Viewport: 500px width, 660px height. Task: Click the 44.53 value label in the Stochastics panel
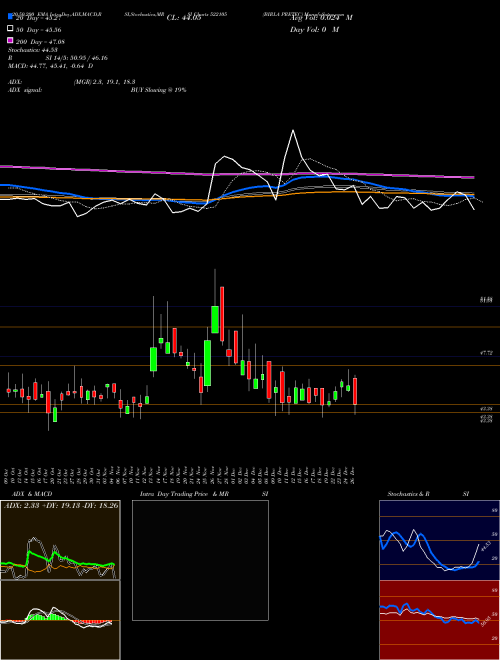[x=485, y=547]
